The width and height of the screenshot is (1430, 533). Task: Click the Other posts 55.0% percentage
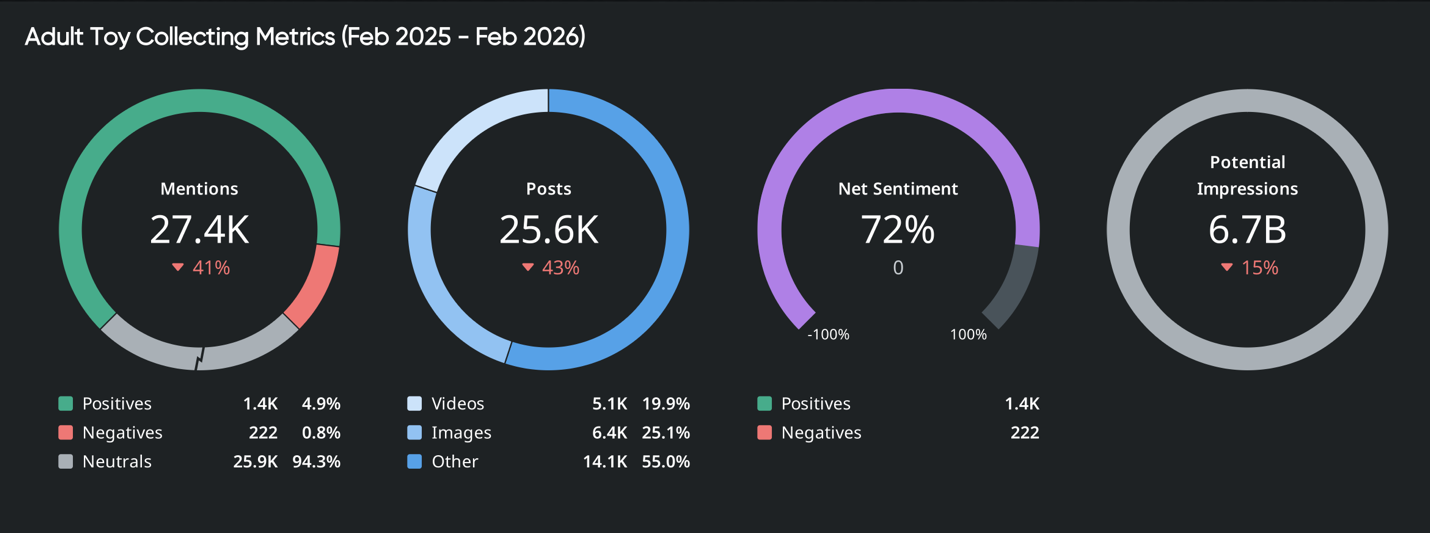click(x=666, y=462)
